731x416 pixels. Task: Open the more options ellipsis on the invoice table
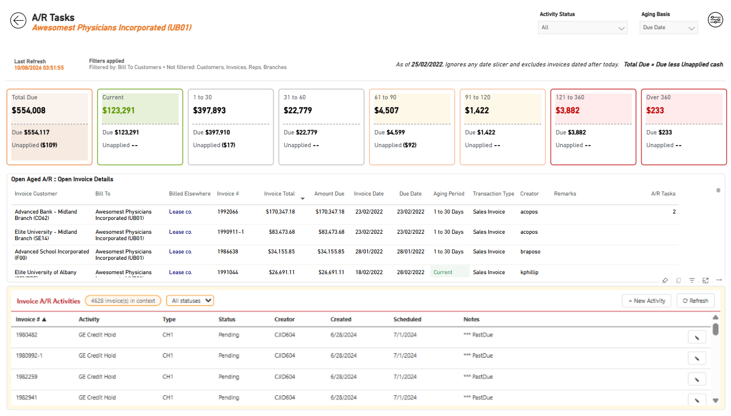coord(719,280)
